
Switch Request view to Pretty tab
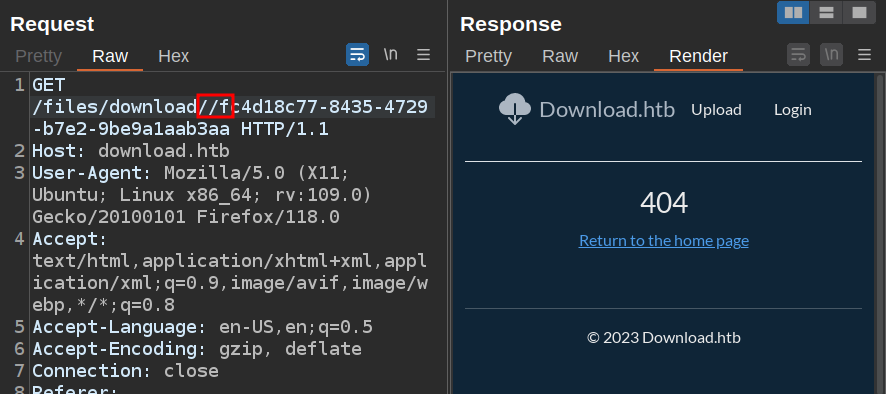coord(38,57)
